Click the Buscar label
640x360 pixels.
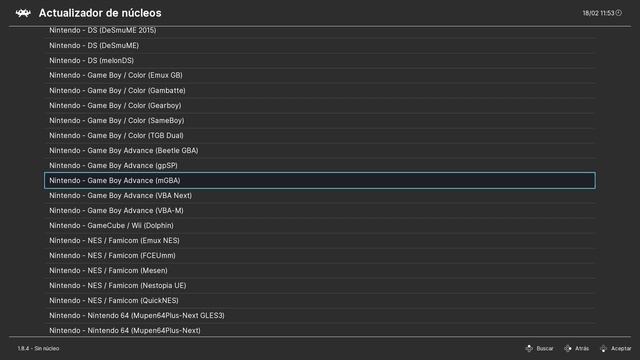(x=545, y=348)
